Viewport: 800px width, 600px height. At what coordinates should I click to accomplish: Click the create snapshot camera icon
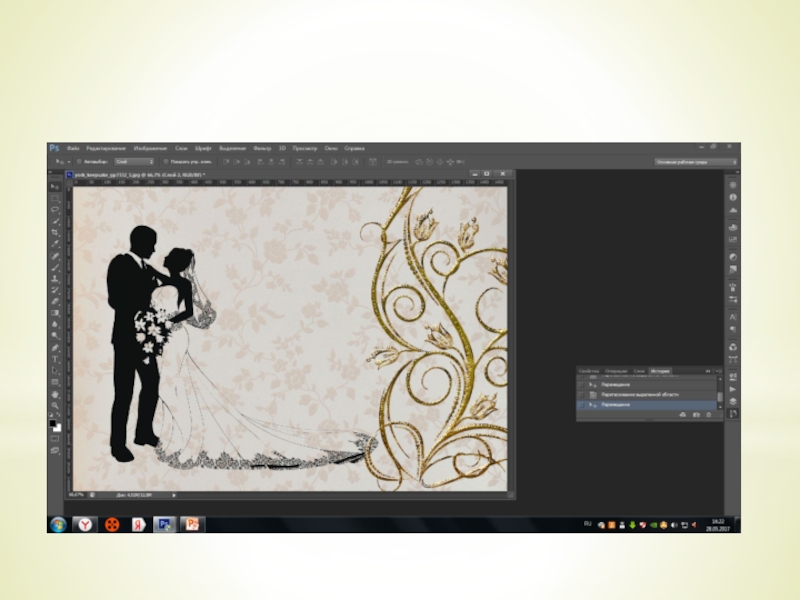pyautogui.click(x=696, y=415)
